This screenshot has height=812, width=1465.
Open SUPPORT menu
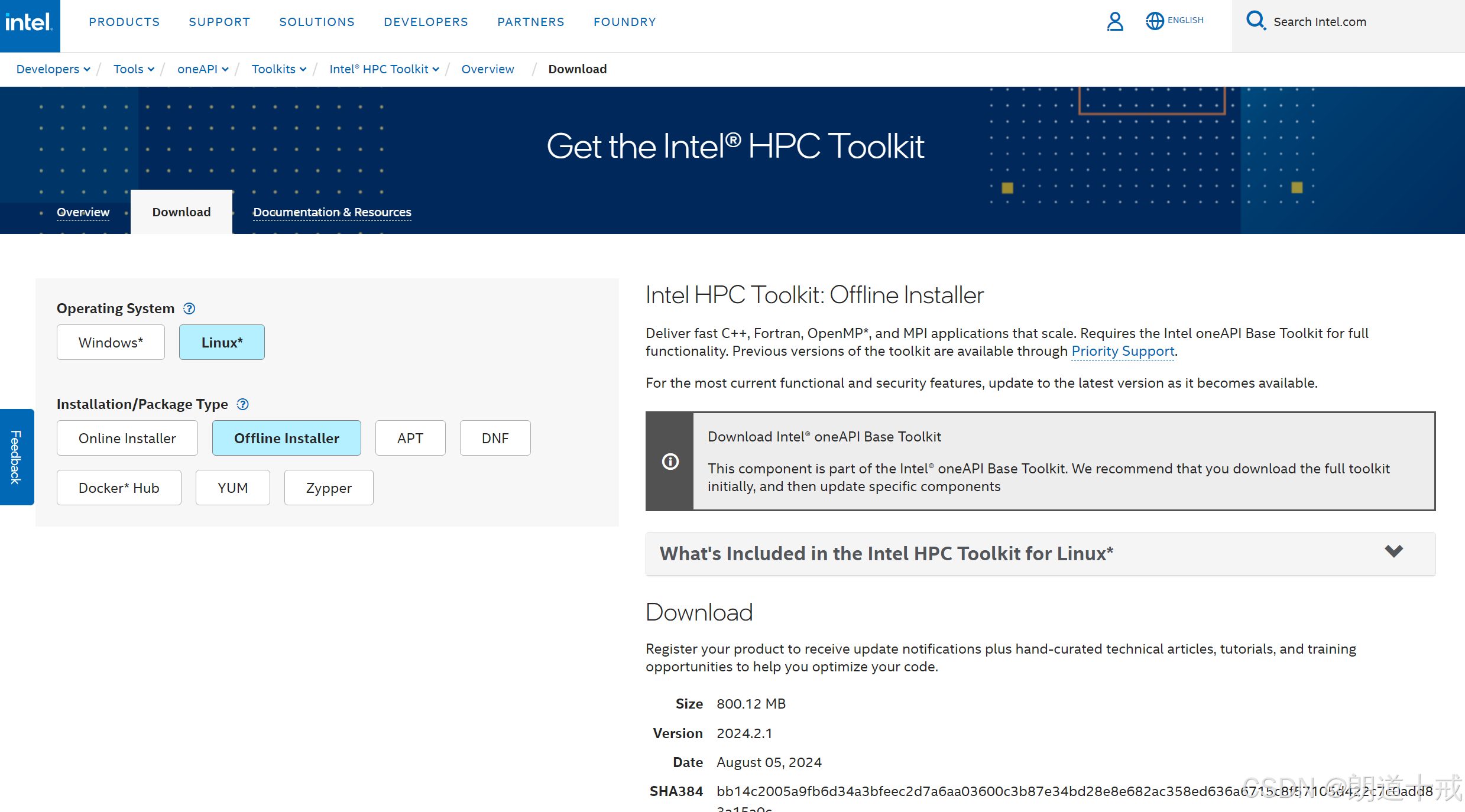click(x=219, y=22)
